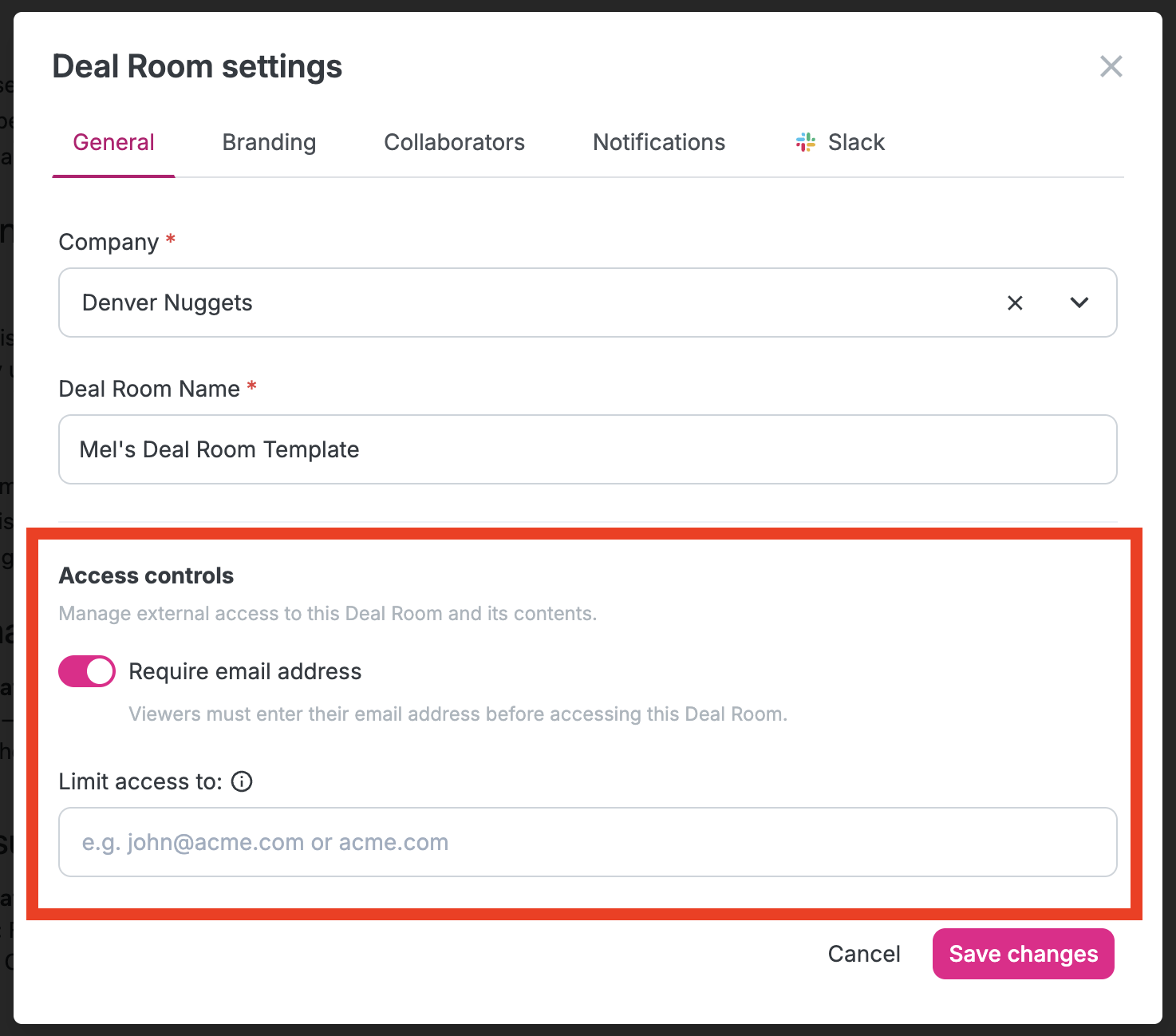Click the Save changes button
The width and height of the screenshot is (1176, 1036).
(1024, 954)
